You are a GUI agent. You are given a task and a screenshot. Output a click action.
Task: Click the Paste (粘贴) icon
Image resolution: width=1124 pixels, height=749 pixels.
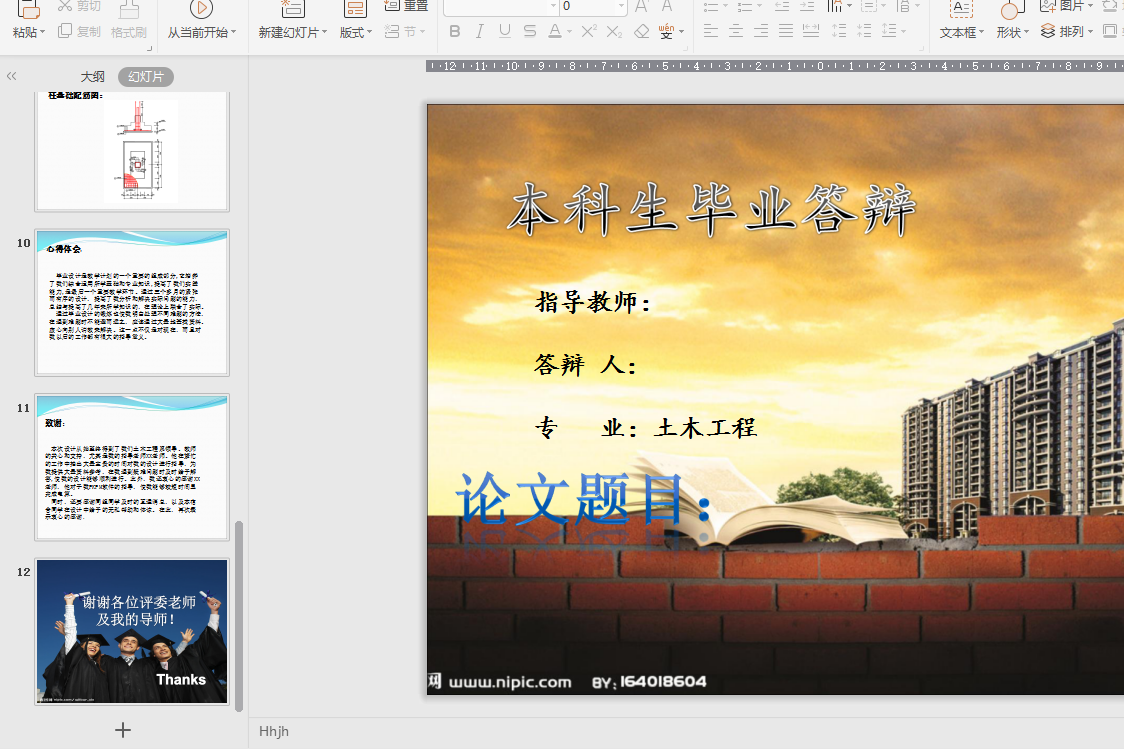coord(29,9)
